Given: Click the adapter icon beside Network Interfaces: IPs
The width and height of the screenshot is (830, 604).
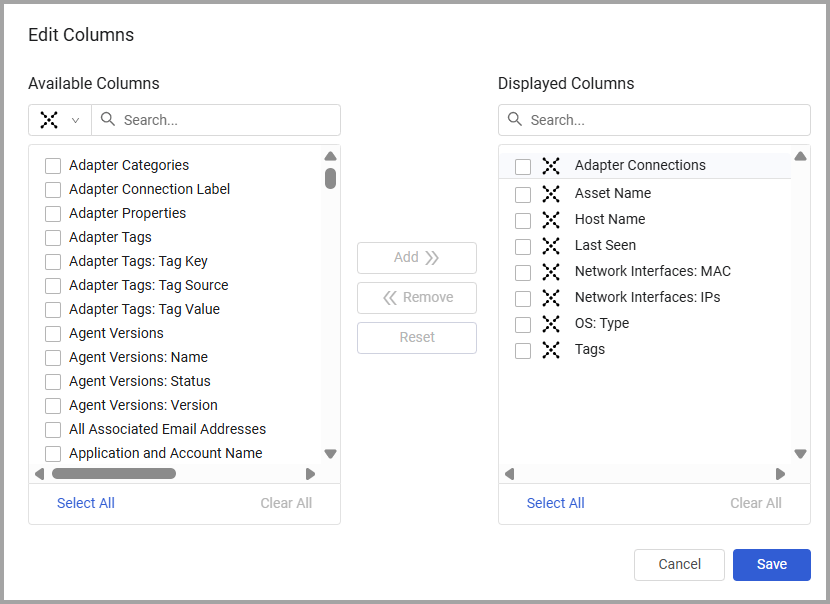Looking at the screenshot, I should point(550,298).
